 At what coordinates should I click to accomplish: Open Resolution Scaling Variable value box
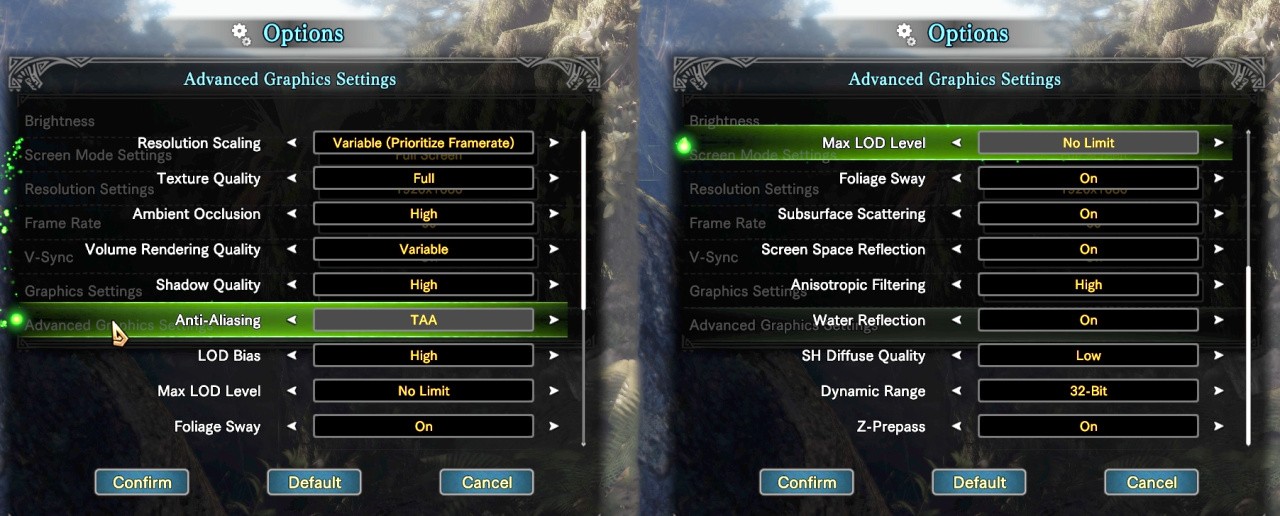423,143
